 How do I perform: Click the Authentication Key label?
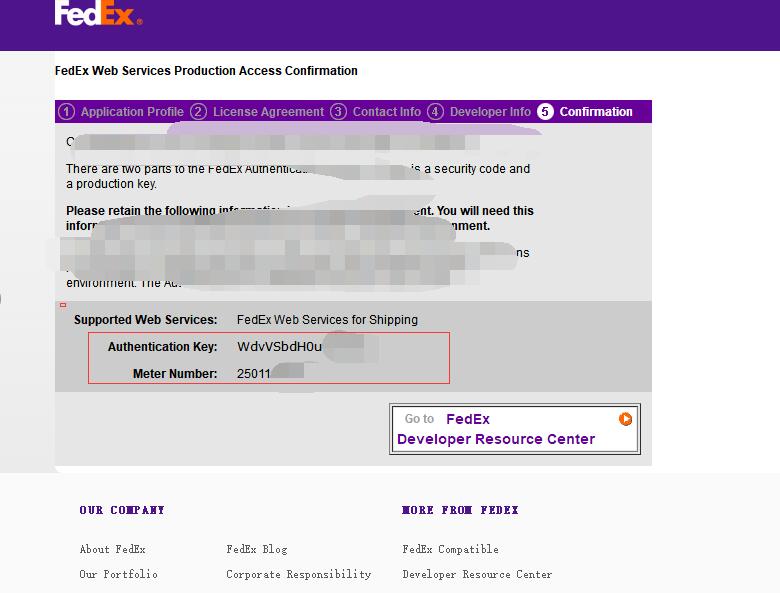tap(163, 347)
